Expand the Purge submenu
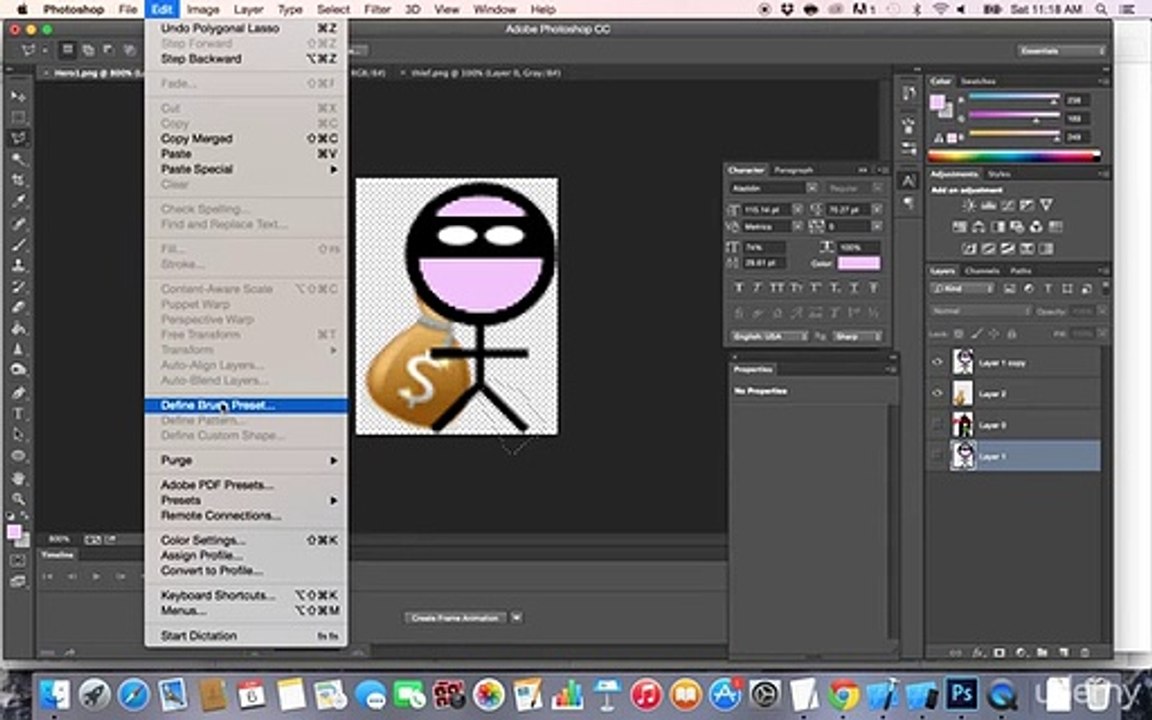This screenshot has width=1152, height=720. tap(246, 460)
